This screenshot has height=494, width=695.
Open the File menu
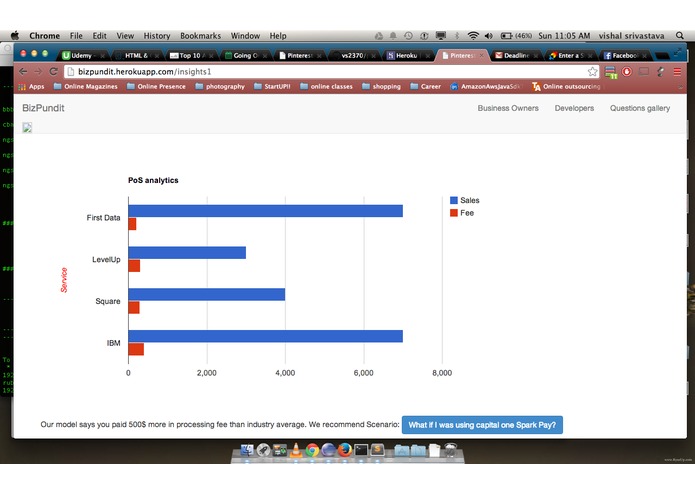(76, 35)
